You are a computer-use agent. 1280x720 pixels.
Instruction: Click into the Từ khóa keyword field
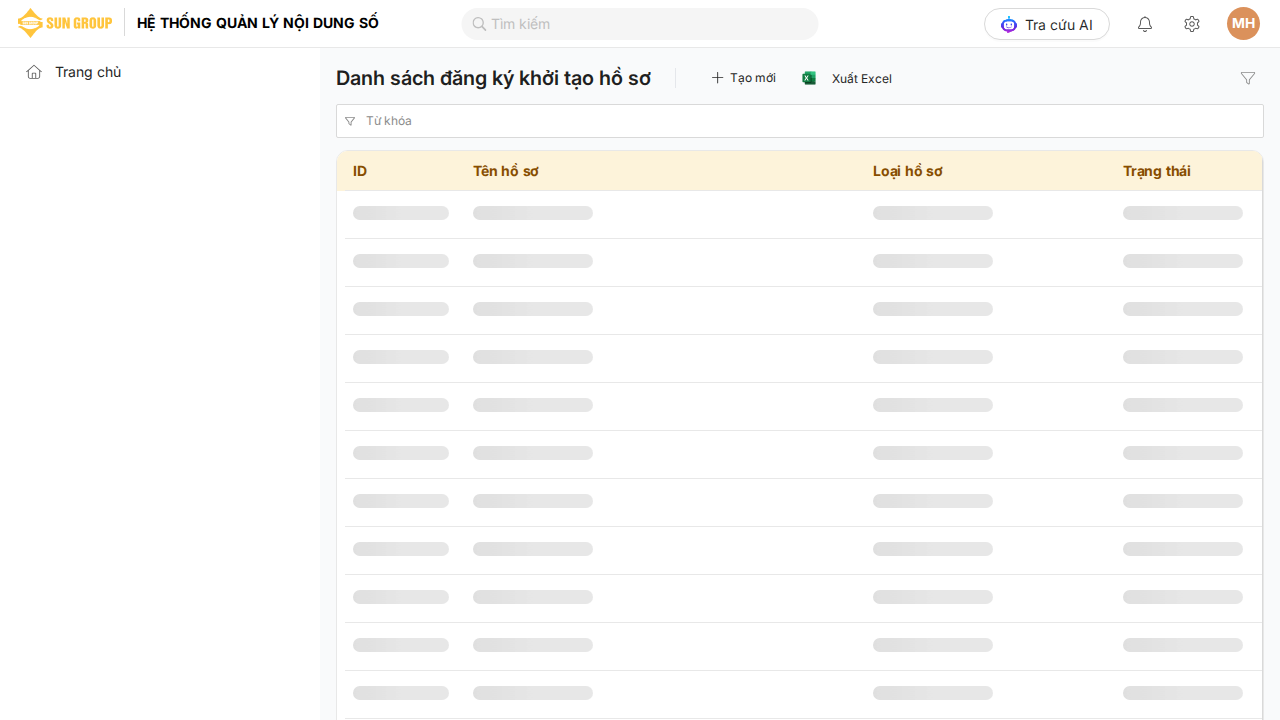tap(800, 121)
